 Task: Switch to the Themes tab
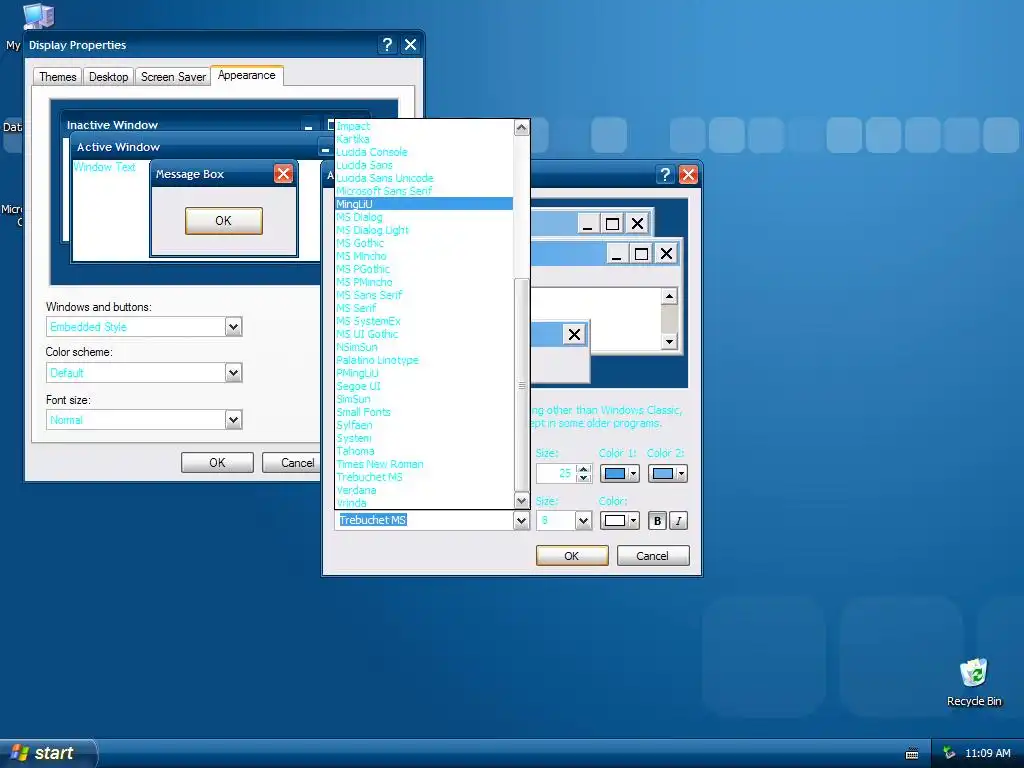[57, 76]
